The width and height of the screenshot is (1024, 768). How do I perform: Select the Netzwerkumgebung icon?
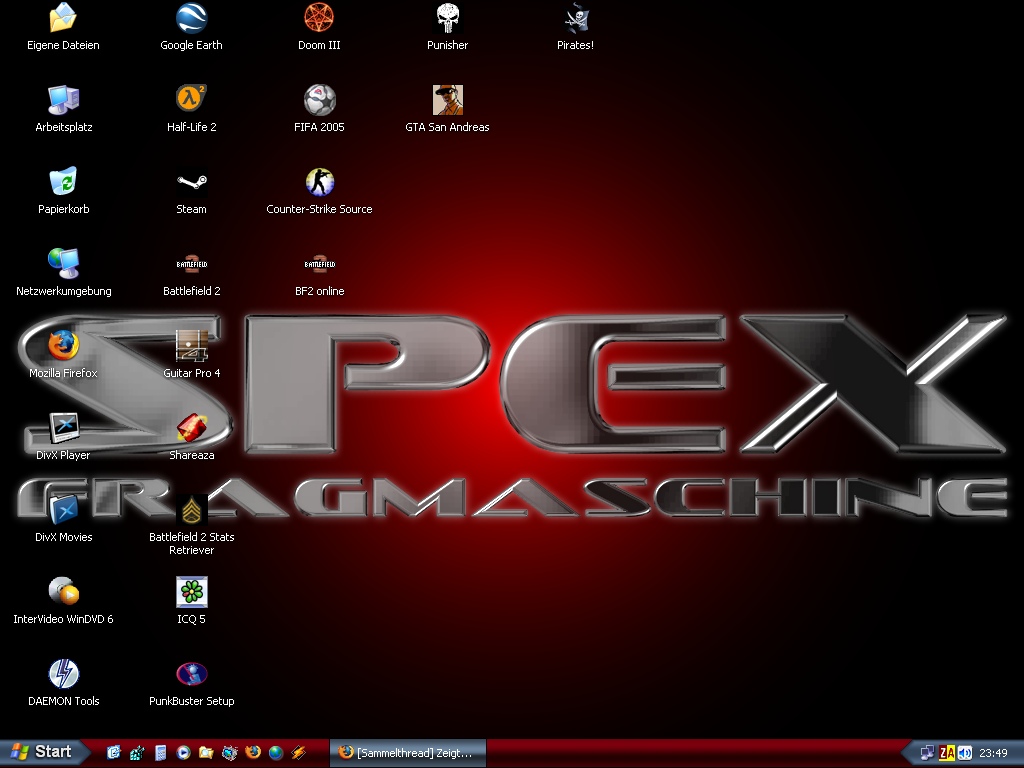click(x=63, y=264)
